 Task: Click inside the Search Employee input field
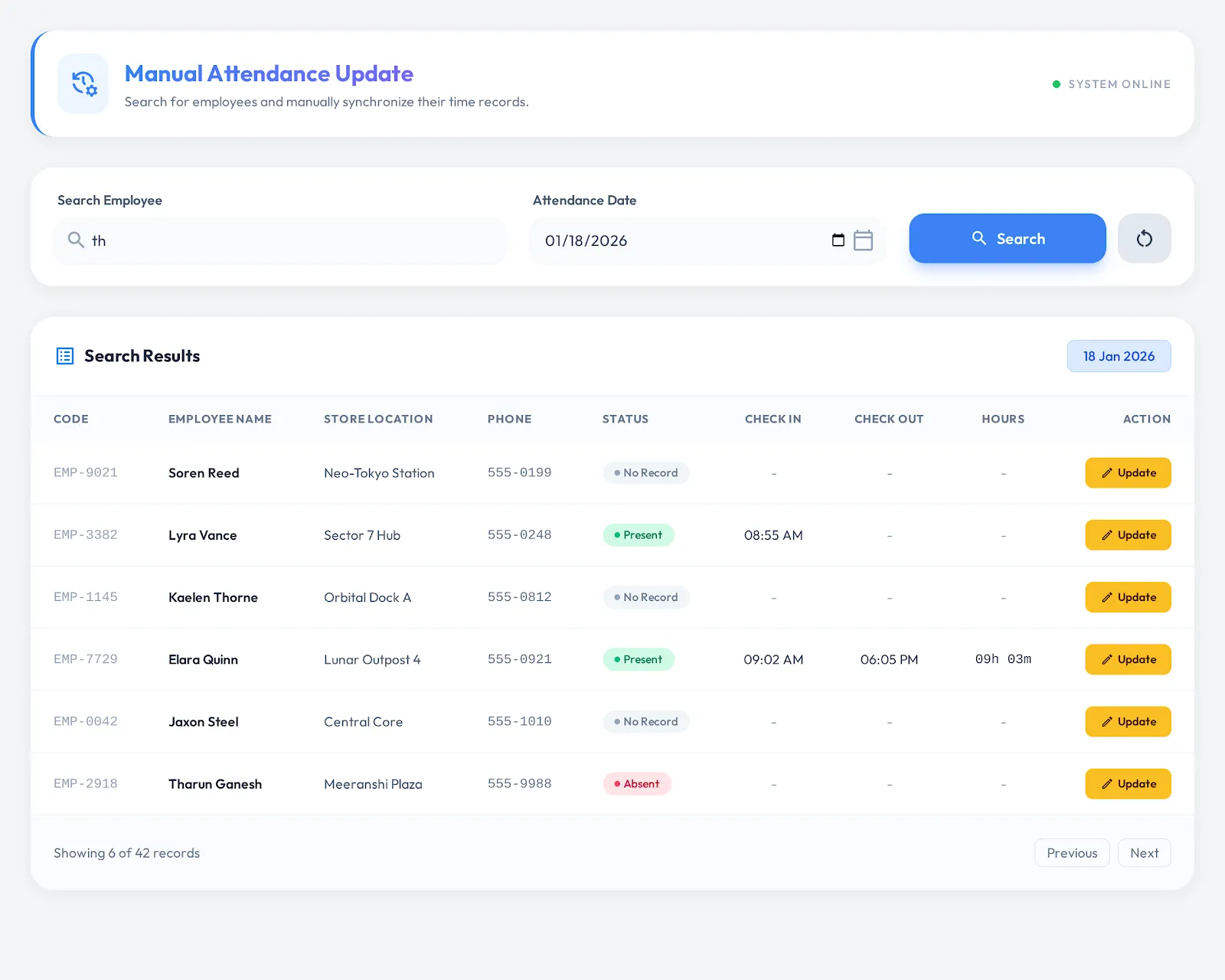click(x=280, y=240)
